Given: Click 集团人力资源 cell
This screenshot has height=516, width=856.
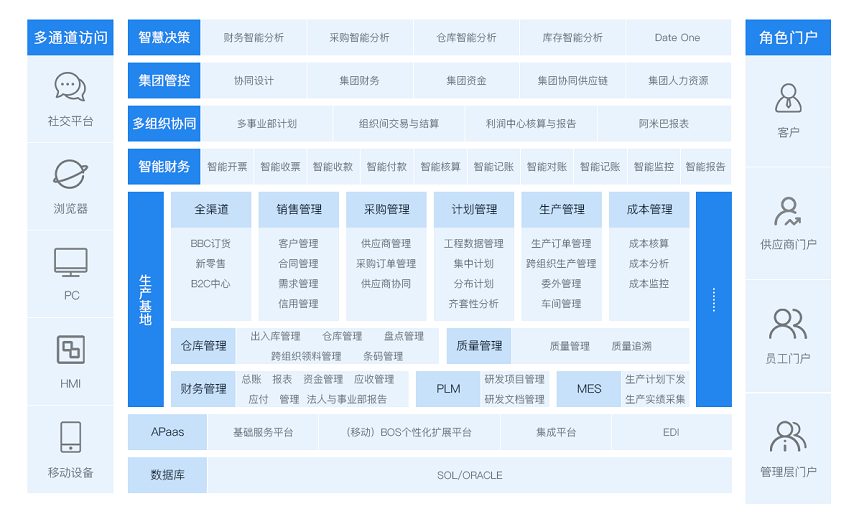Looking at the screenshot, I should [677, 80].
